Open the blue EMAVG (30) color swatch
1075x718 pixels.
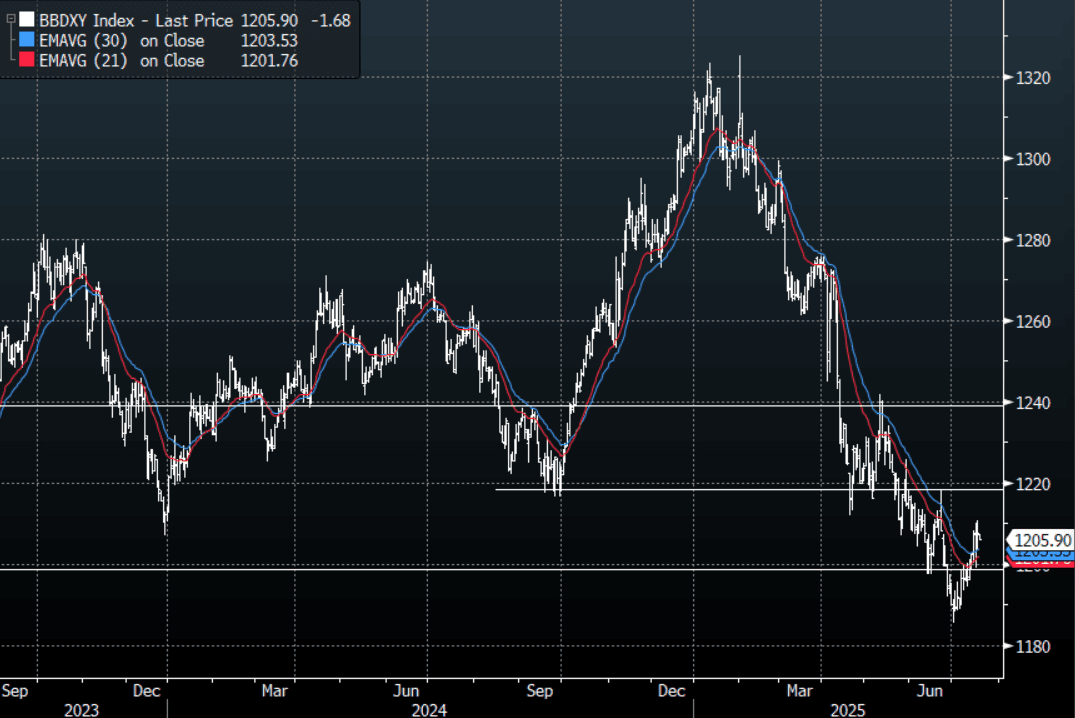click(x=25, y=41)
